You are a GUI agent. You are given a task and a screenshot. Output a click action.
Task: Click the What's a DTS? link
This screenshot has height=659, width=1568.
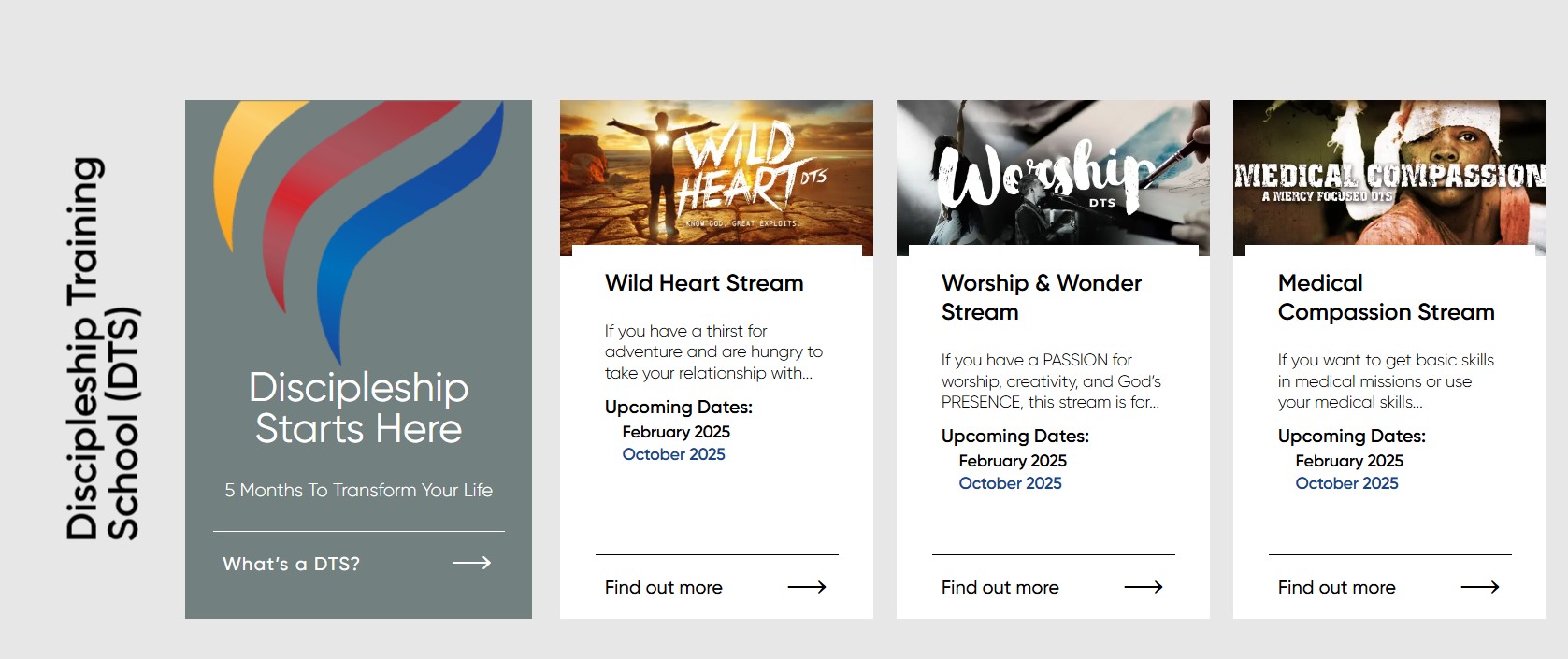coord(291,564)
